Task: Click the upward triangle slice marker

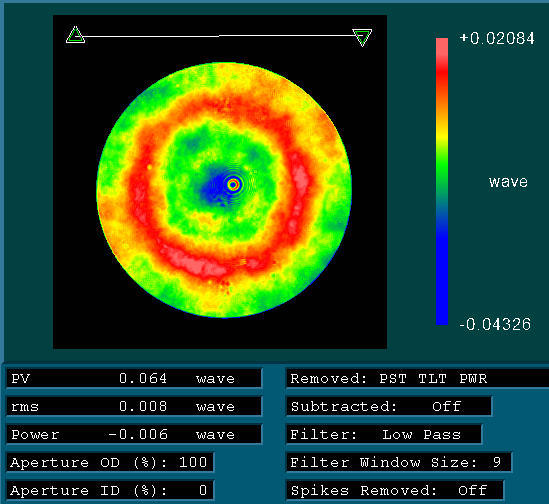Action: [x=75, y=35]
